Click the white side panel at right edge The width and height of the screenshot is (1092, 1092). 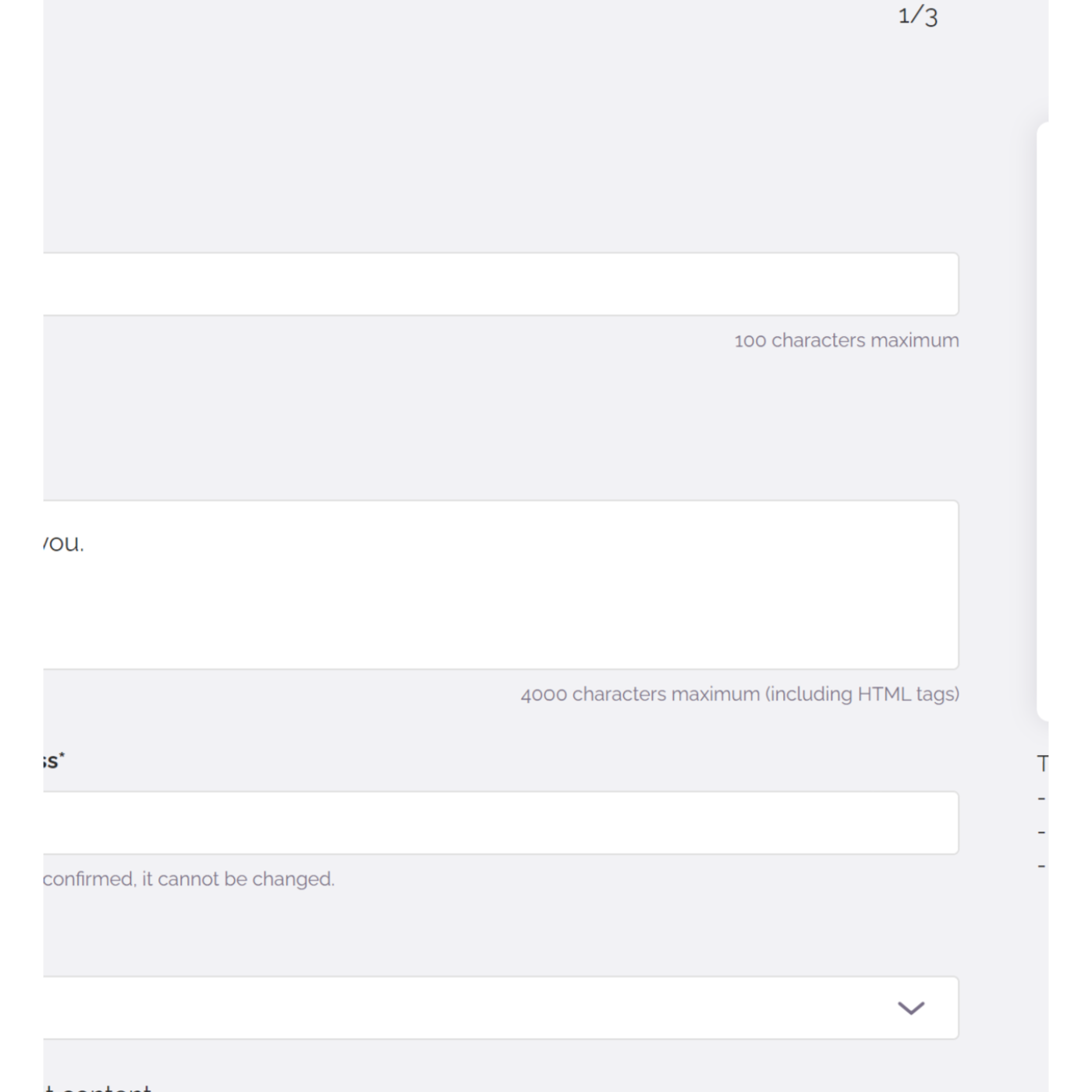pos(1043,421)
